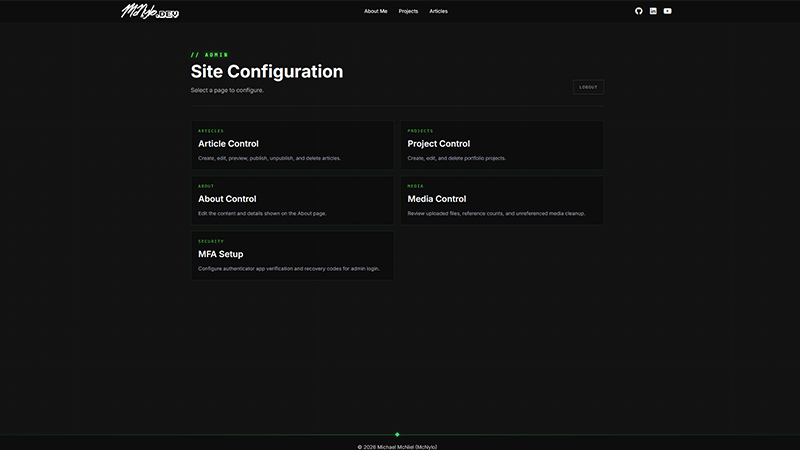Open the GitHub icon link
Image resolution: width=800 pixels, height=450 pixels.
tap(638, 11)
